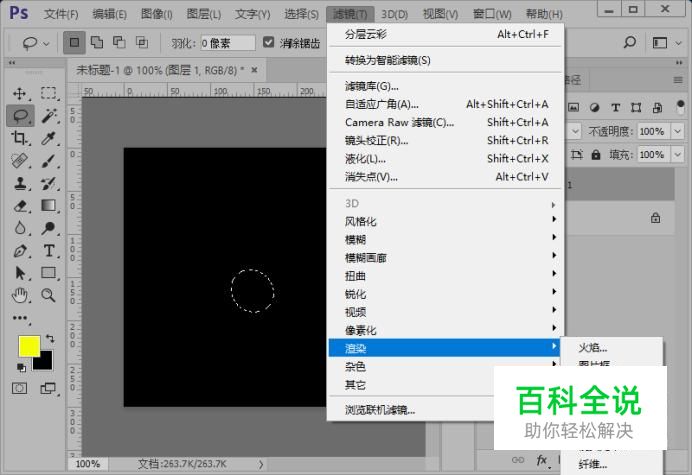Image resolution: width=692 pixels, height=475 pixels.
Task: Choose 分层云彩 menu entry
Action: click(445, 34)
